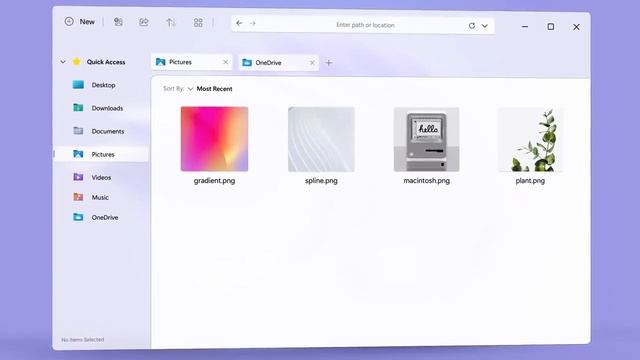This screenshot has width=640, height=360.
Task: Open the Sort By dropdown chevron
Action: [190, 89]
